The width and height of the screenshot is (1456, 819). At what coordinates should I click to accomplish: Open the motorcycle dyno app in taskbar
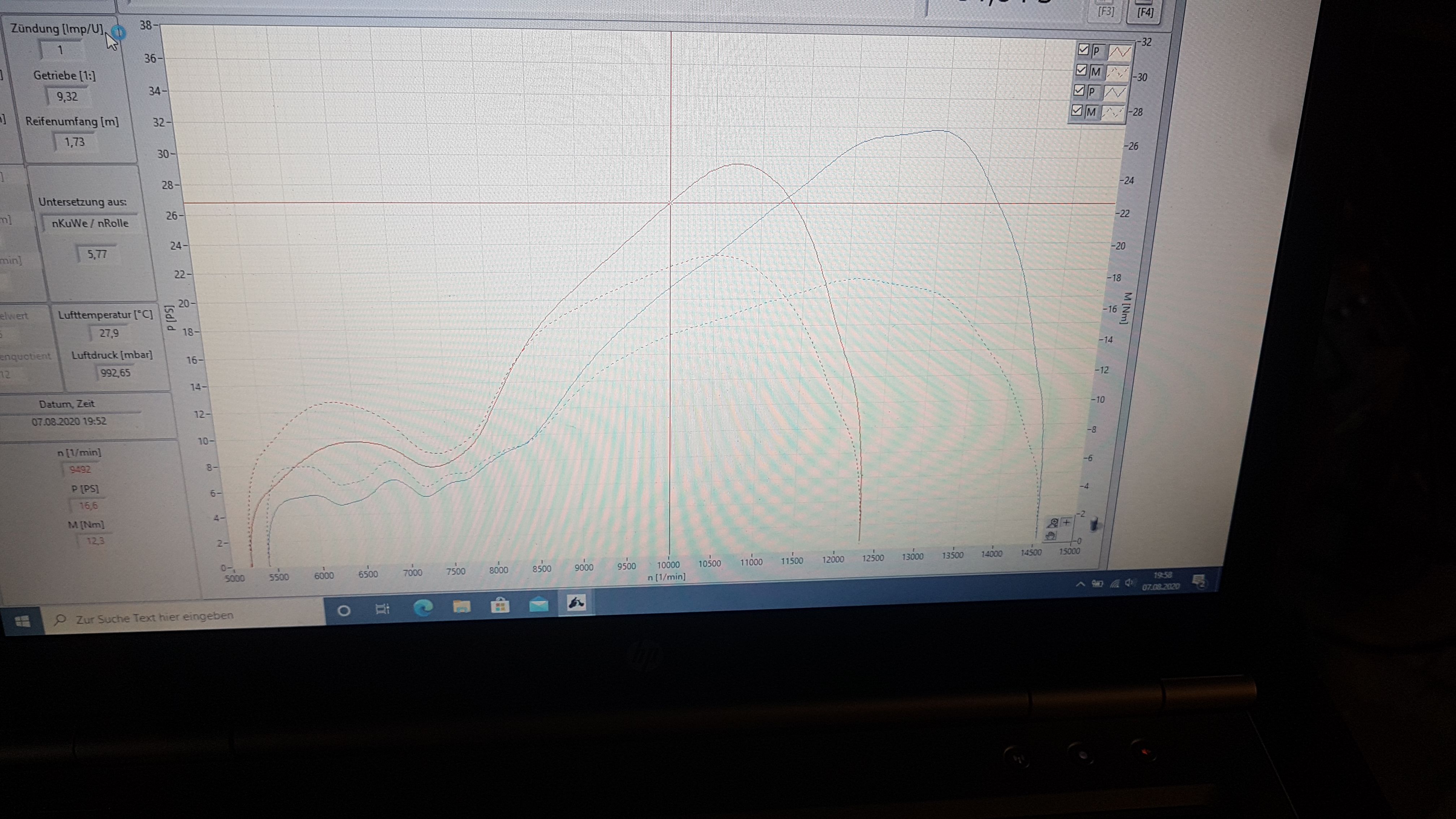pos(576,603)
